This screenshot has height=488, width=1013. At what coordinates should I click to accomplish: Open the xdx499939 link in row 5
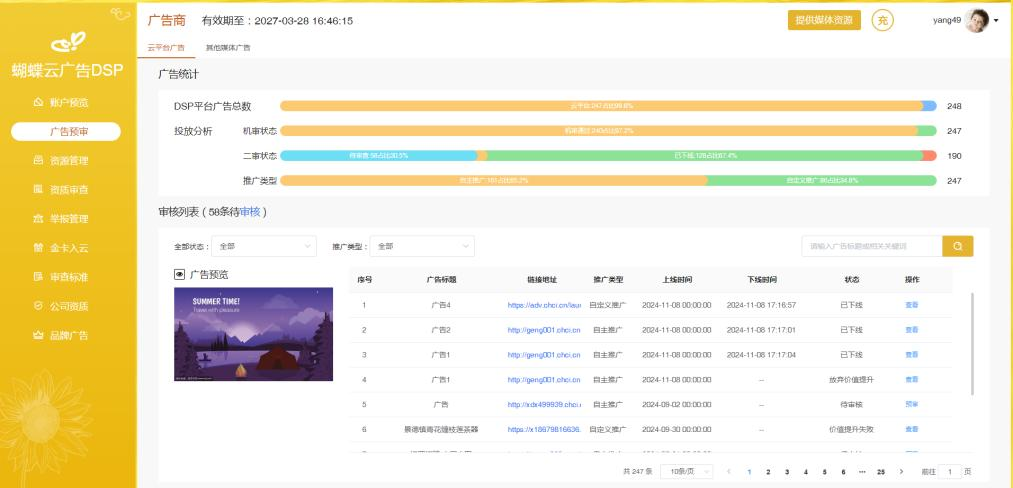(x=544, y=405)
